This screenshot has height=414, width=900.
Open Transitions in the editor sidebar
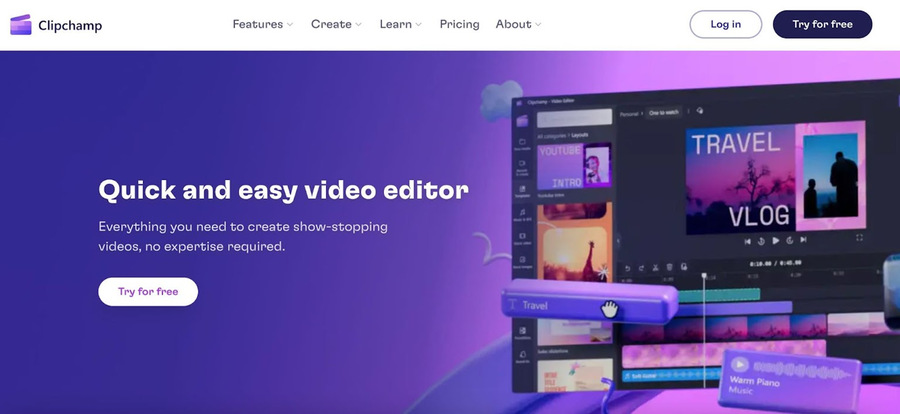click(x=522, y=333)
